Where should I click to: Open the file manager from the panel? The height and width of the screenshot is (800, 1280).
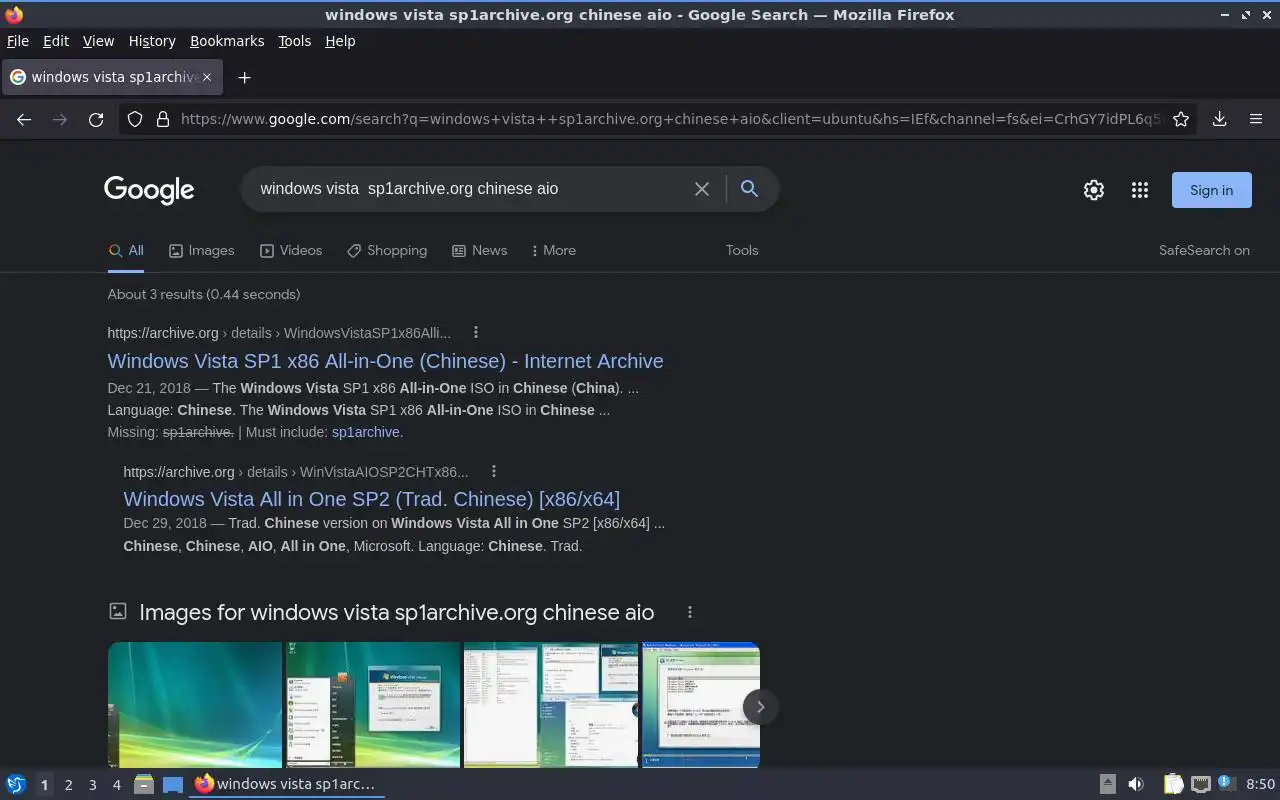click(144, 785)
